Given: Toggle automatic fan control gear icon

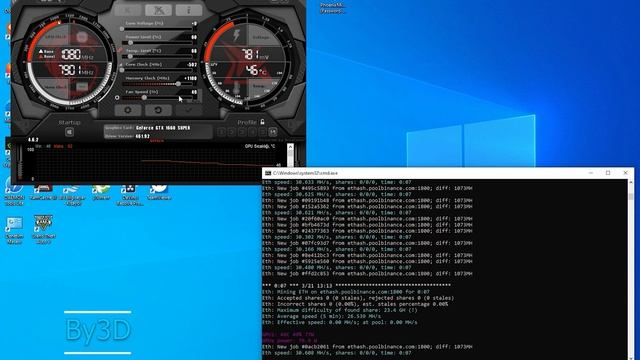Looking at the screenshot, I should 117,98.
